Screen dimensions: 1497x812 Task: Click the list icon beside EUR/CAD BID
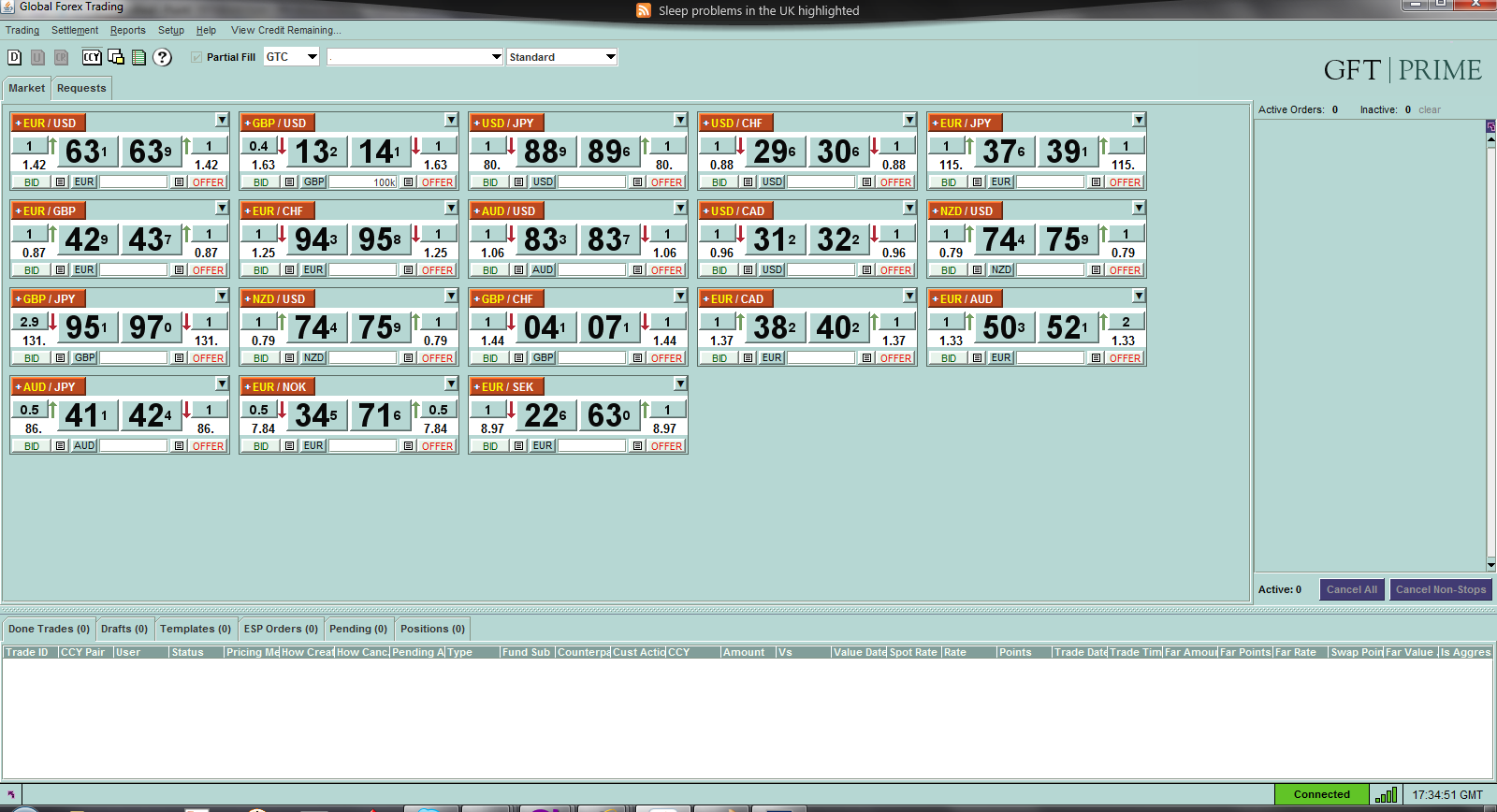tap(748, 358)
